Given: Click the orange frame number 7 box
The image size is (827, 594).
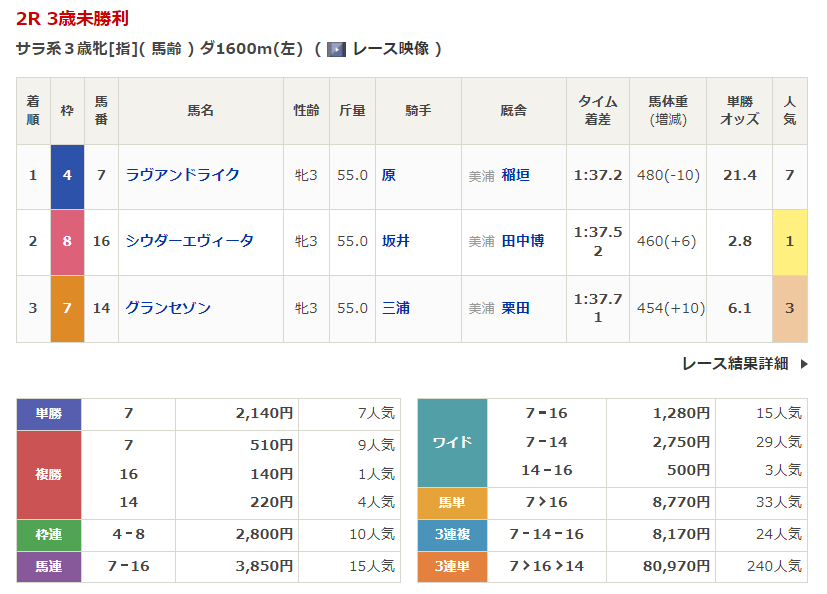Looking at the screenshot, I should pyautogui.click(x=67, y=308).
